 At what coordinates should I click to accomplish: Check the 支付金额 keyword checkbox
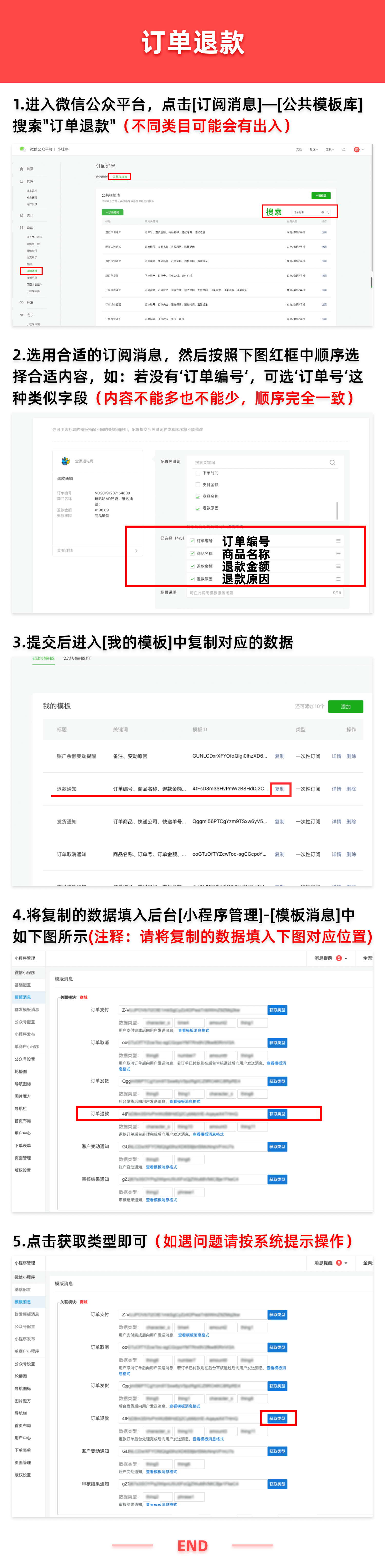click(198, 484)
